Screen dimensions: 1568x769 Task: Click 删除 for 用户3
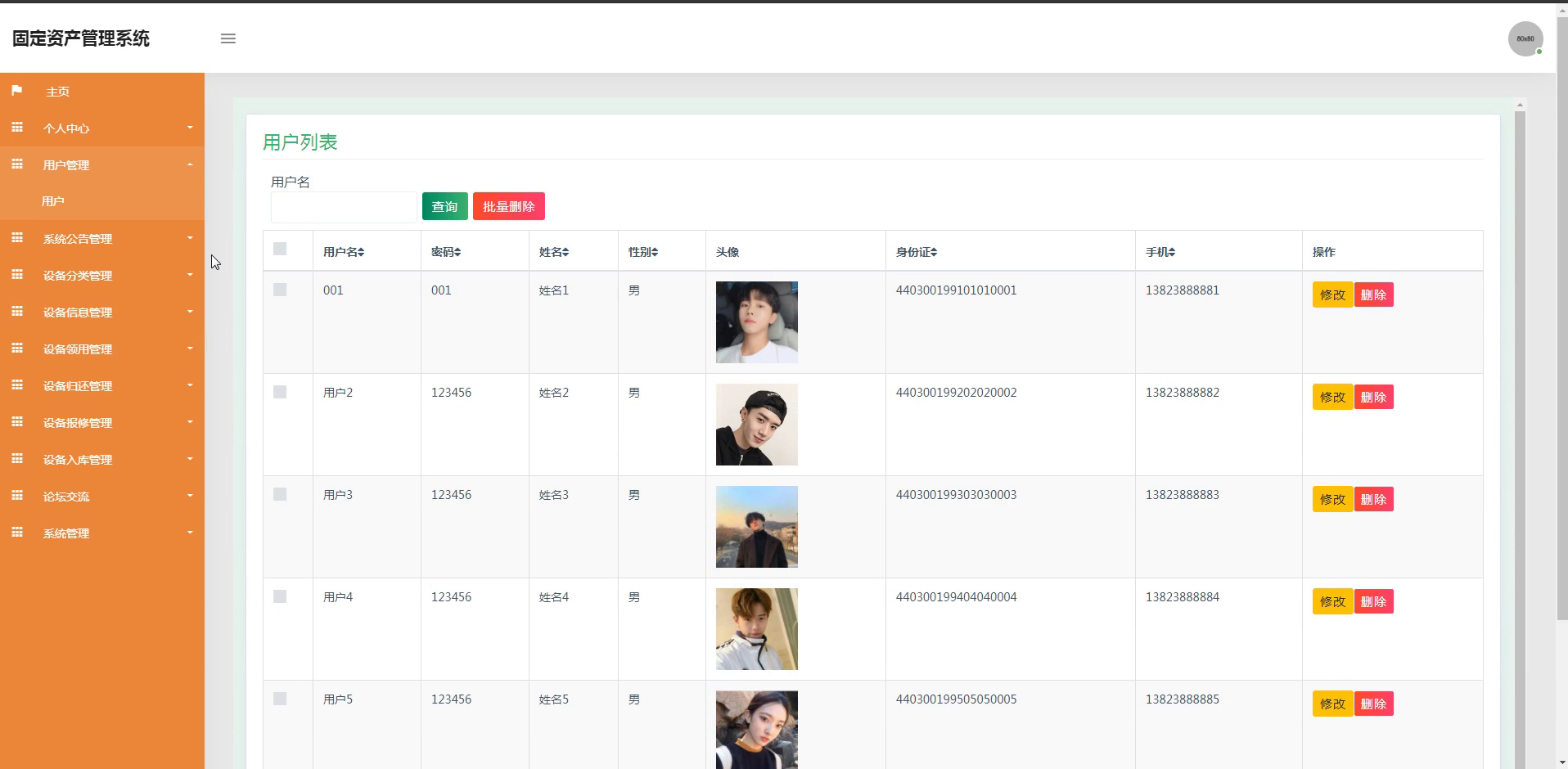point(1374,499)
